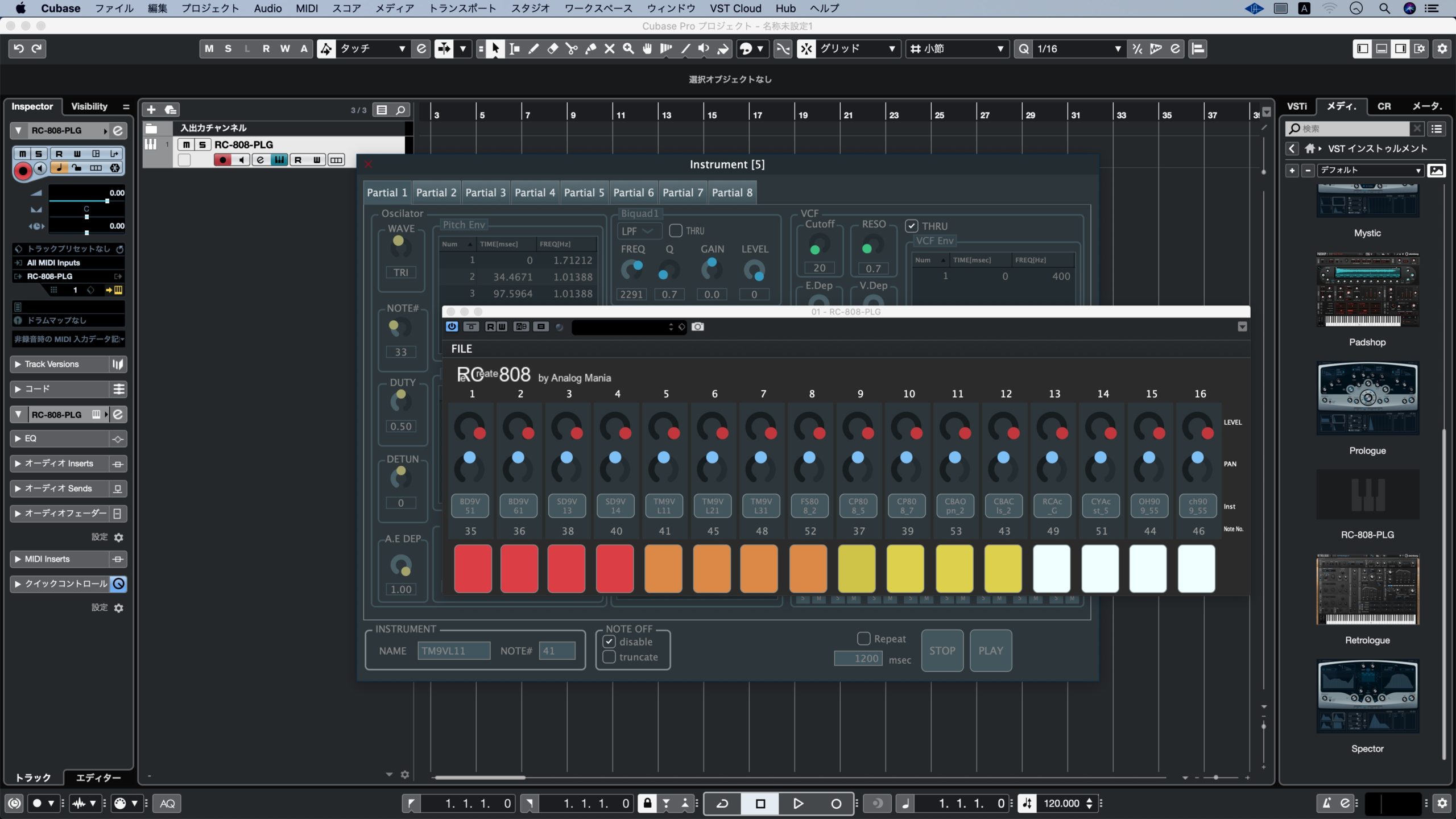Click FILE menu in RC-808 plugin
This screenshot has height=819, width=1456.
point(461,349)
